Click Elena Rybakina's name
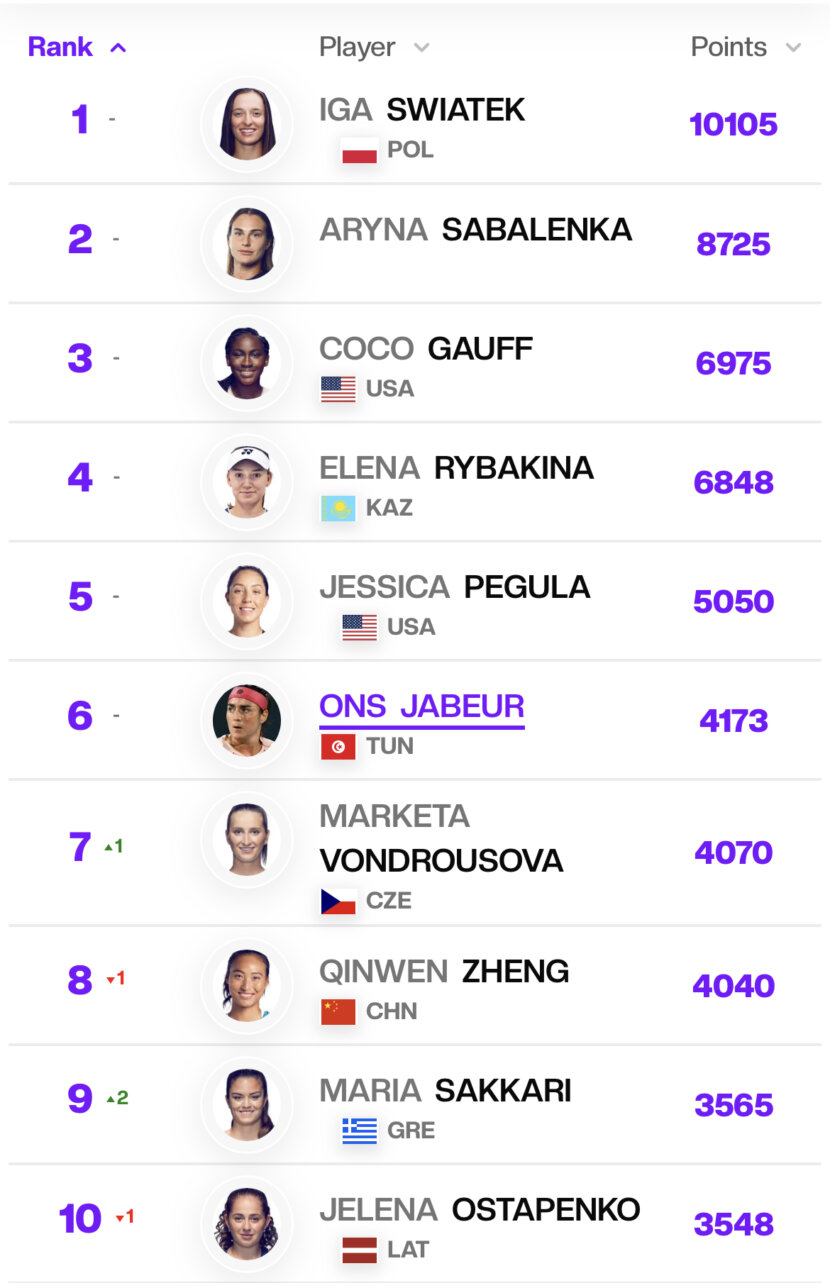The height and width of the screenshot is (1283, 830). point(457,468)
